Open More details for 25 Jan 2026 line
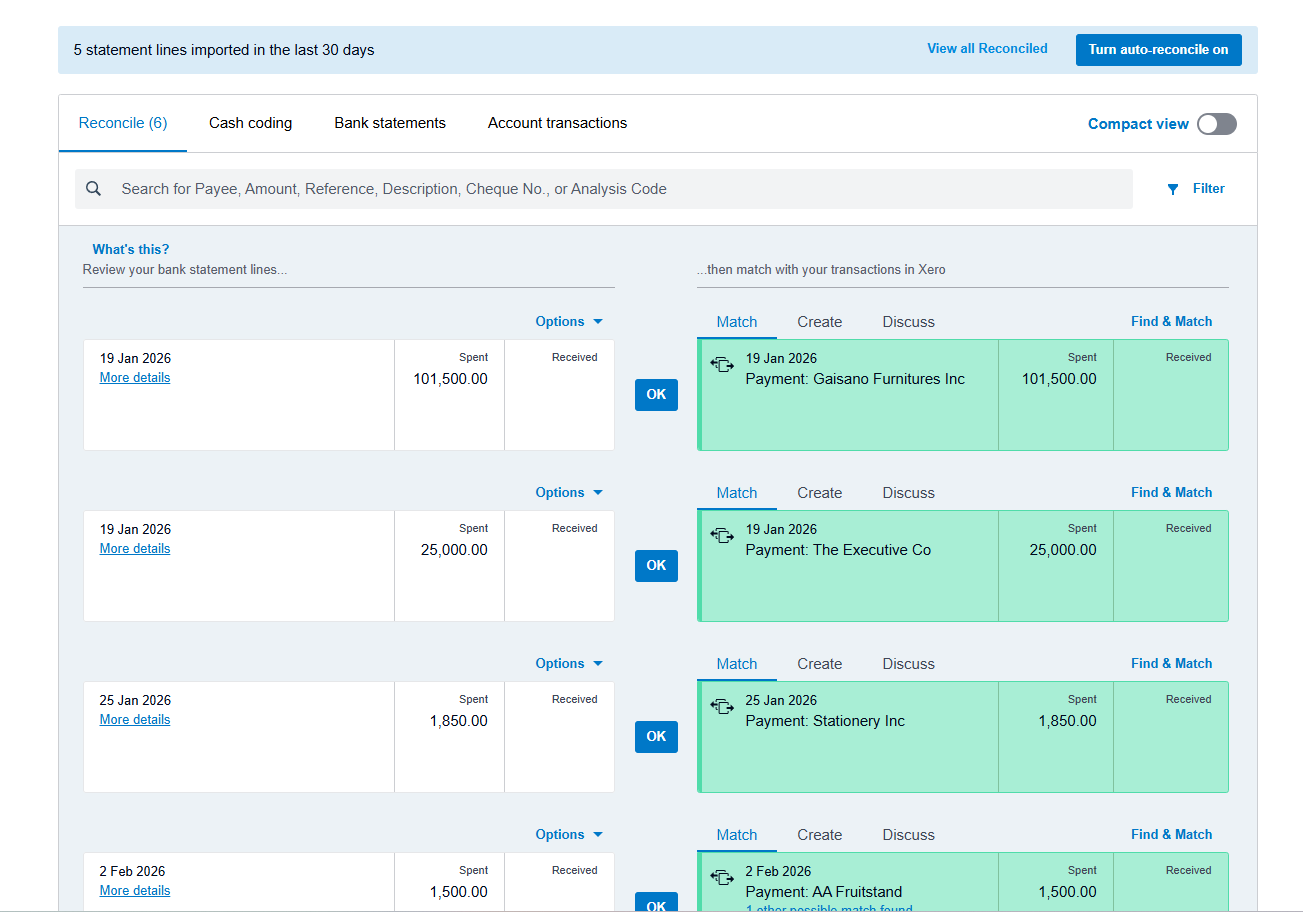Screen dimensions: 1303x912 tap(135, 720)
